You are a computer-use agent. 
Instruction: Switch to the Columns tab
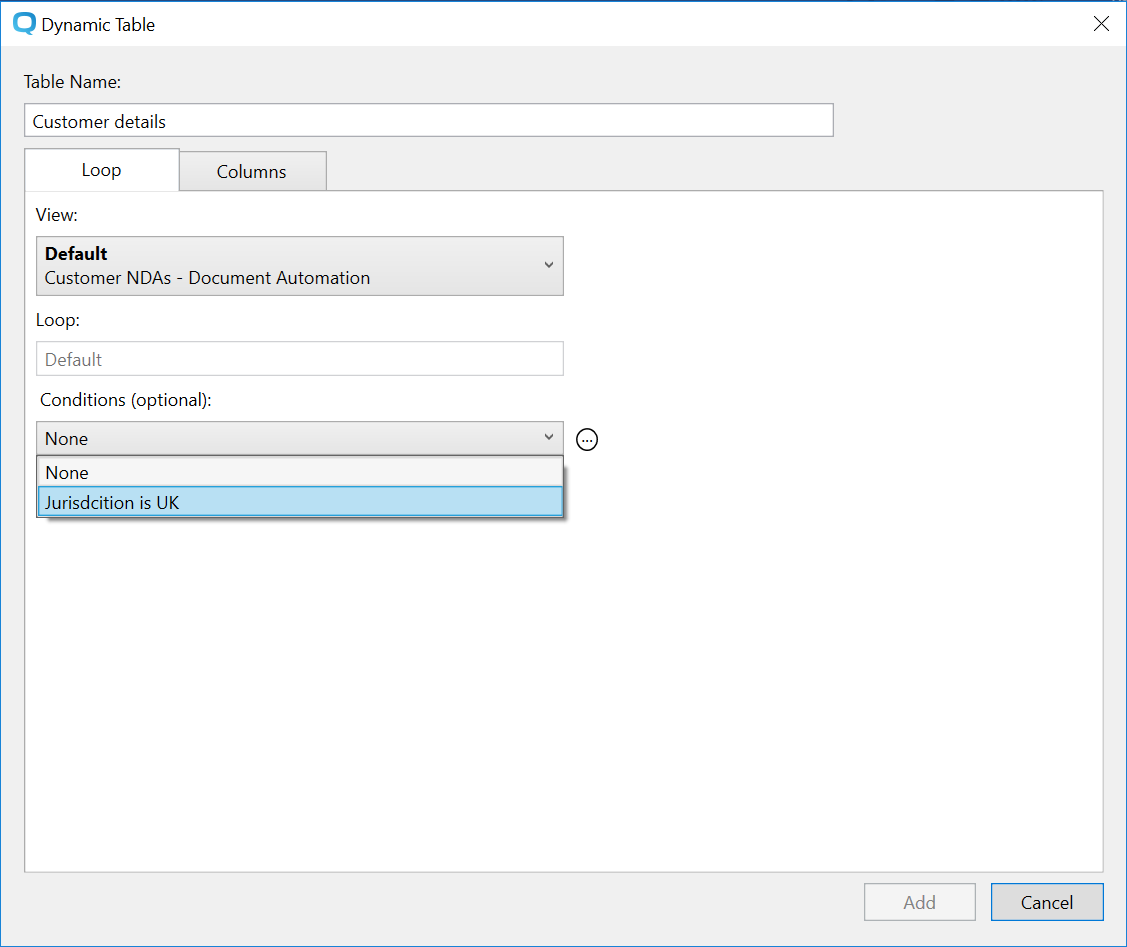click(252, 171)
